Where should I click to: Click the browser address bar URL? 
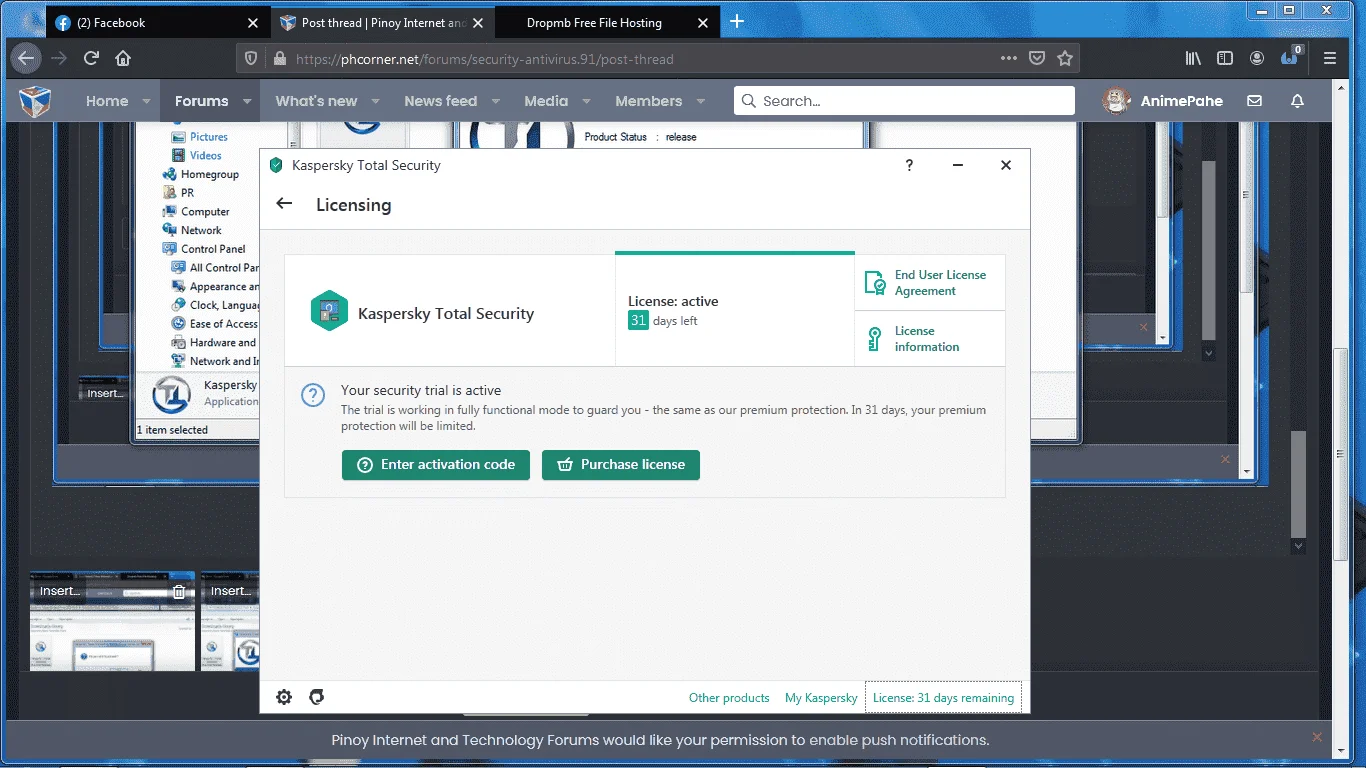(x=485, y=59)
